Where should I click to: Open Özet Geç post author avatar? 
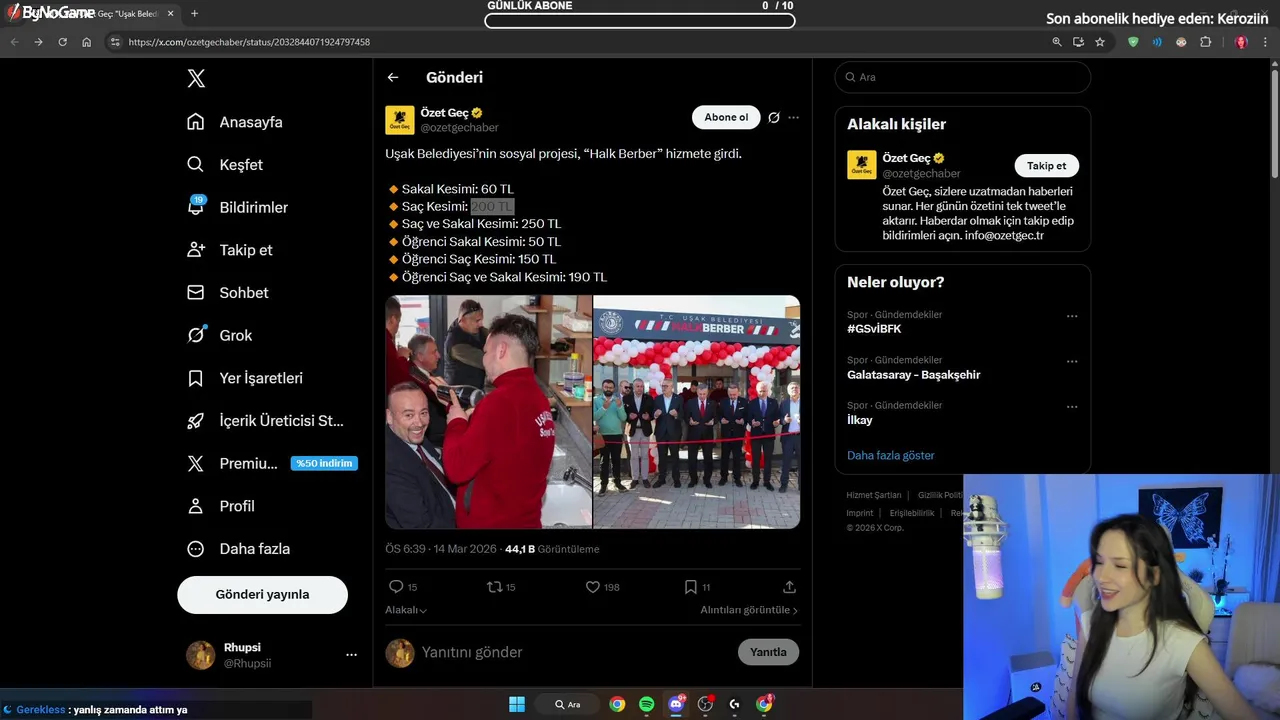tap(400, 120)
